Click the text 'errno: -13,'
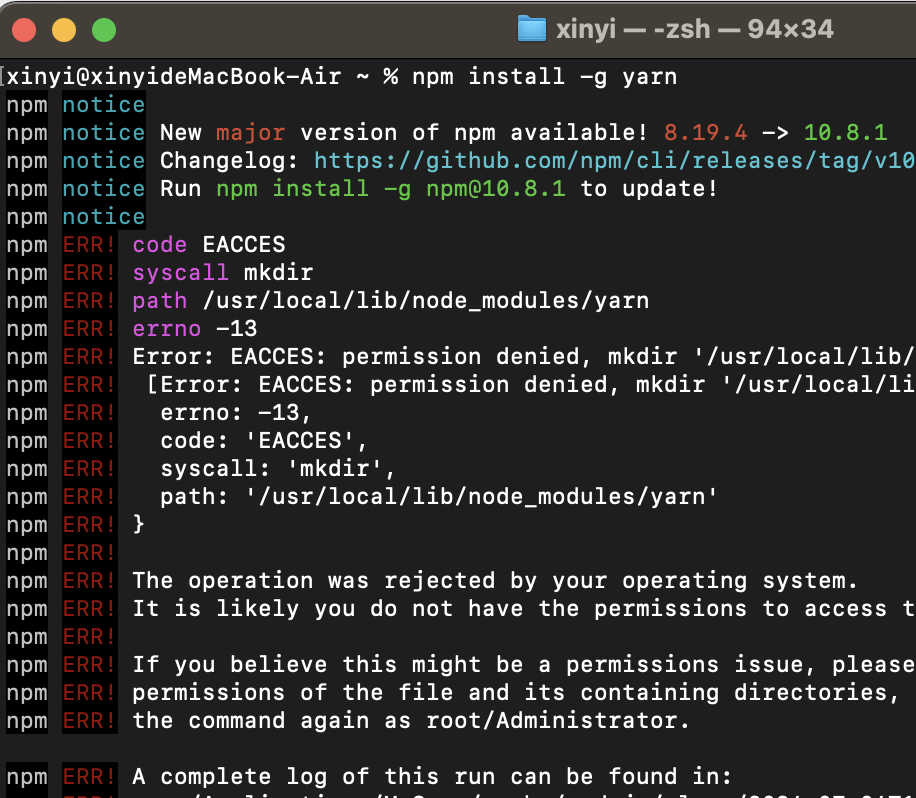916x798 pixels. [235, 413]
